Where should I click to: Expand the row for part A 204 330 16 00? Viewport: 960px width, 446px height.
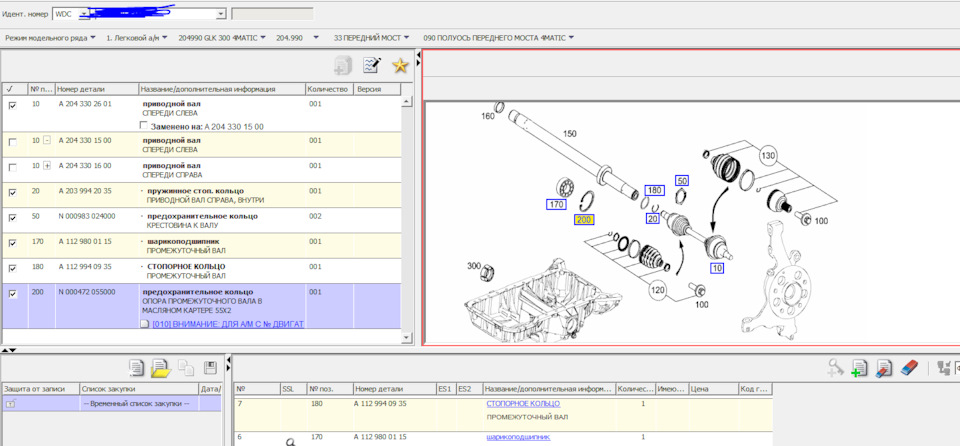pos(46,166)
